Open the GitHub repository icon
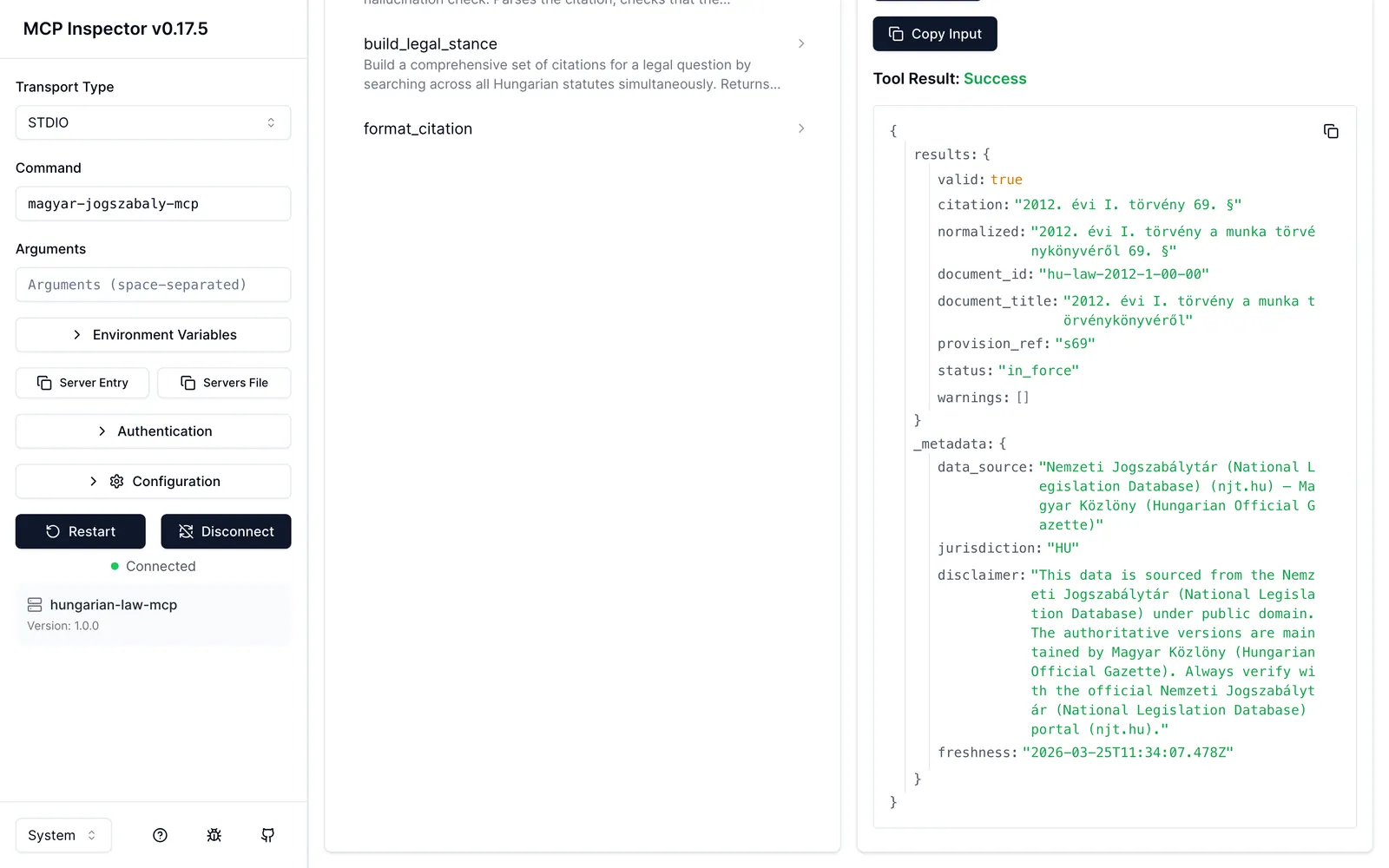 (x=268, y=835)
